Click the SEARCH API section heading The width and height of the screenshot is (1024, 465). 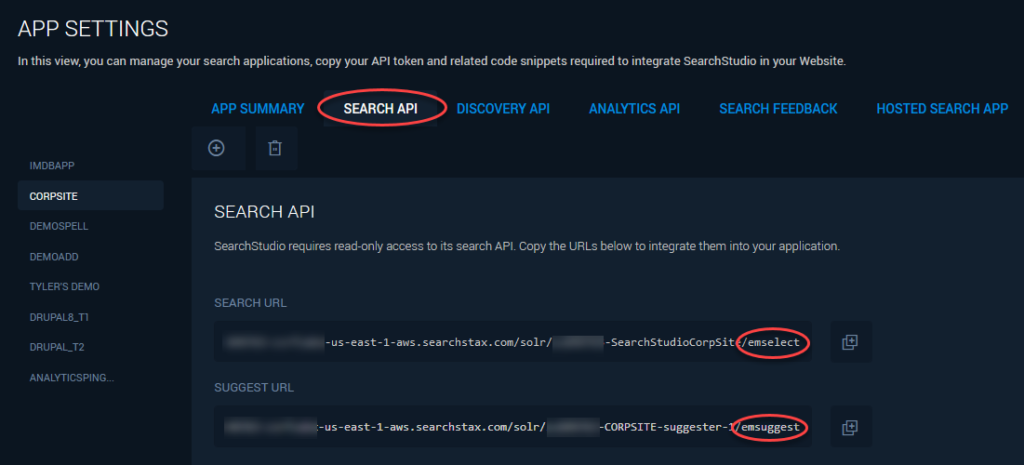264,212
